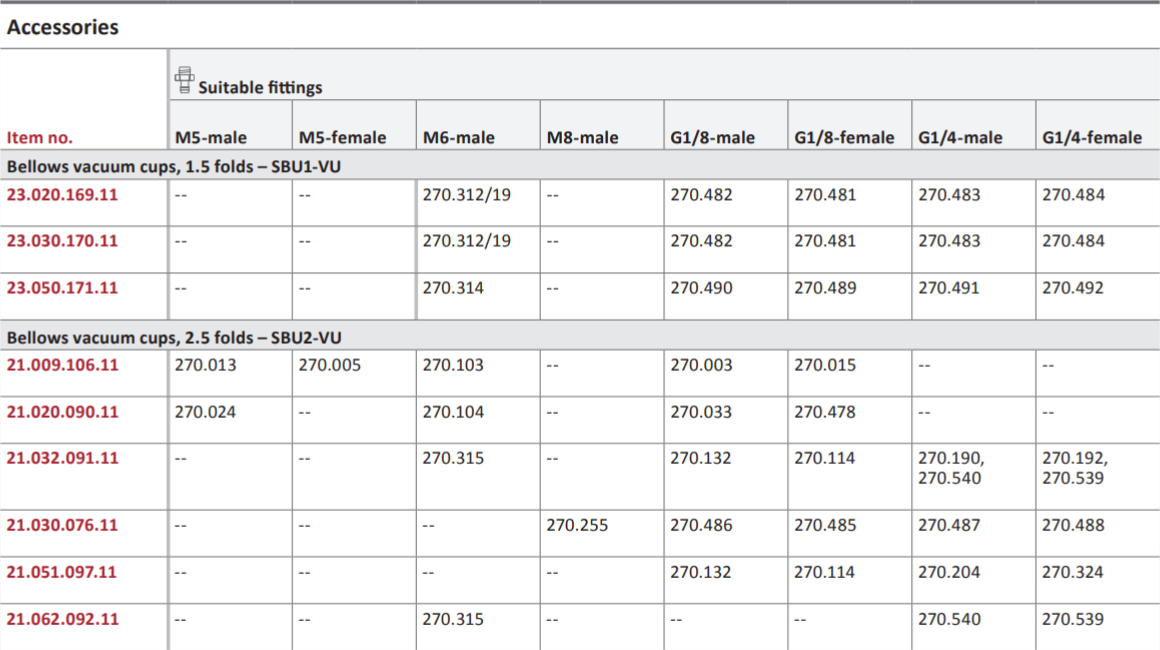Select fitting 270.005 in M5-female column
1160x650 pixels.
coord(330,365)
